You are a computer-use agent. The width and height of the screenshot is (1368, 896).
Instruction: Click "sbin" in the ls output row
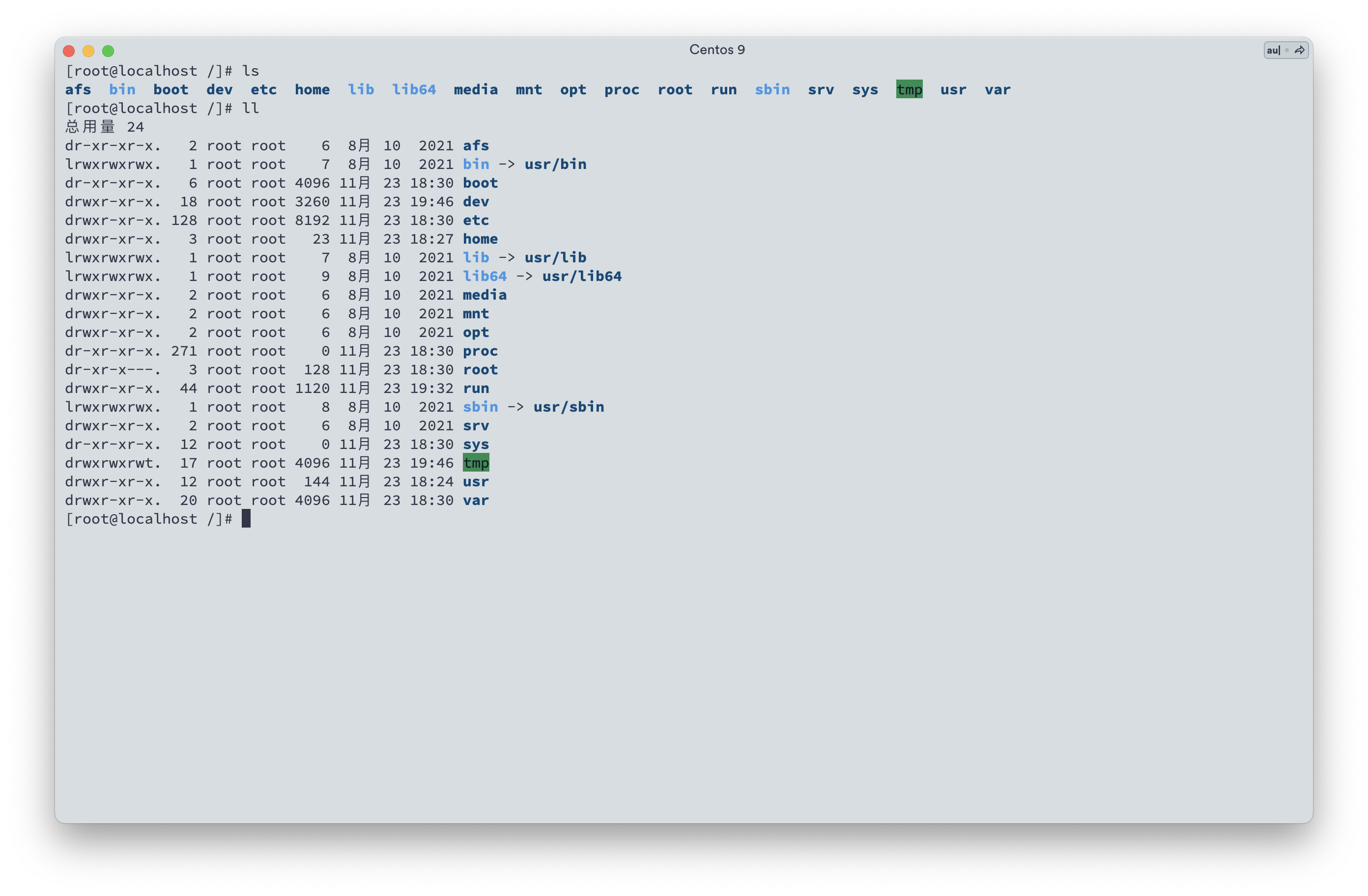772,89
